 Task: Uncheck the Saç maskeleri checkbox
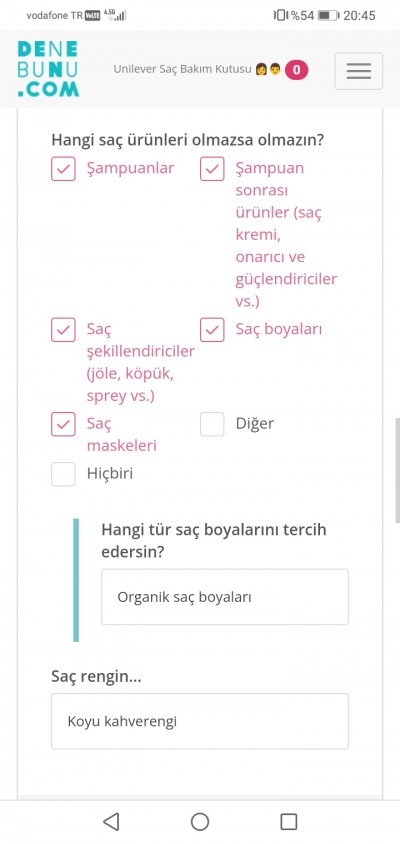pyautogui.click(x=63, y=424)
